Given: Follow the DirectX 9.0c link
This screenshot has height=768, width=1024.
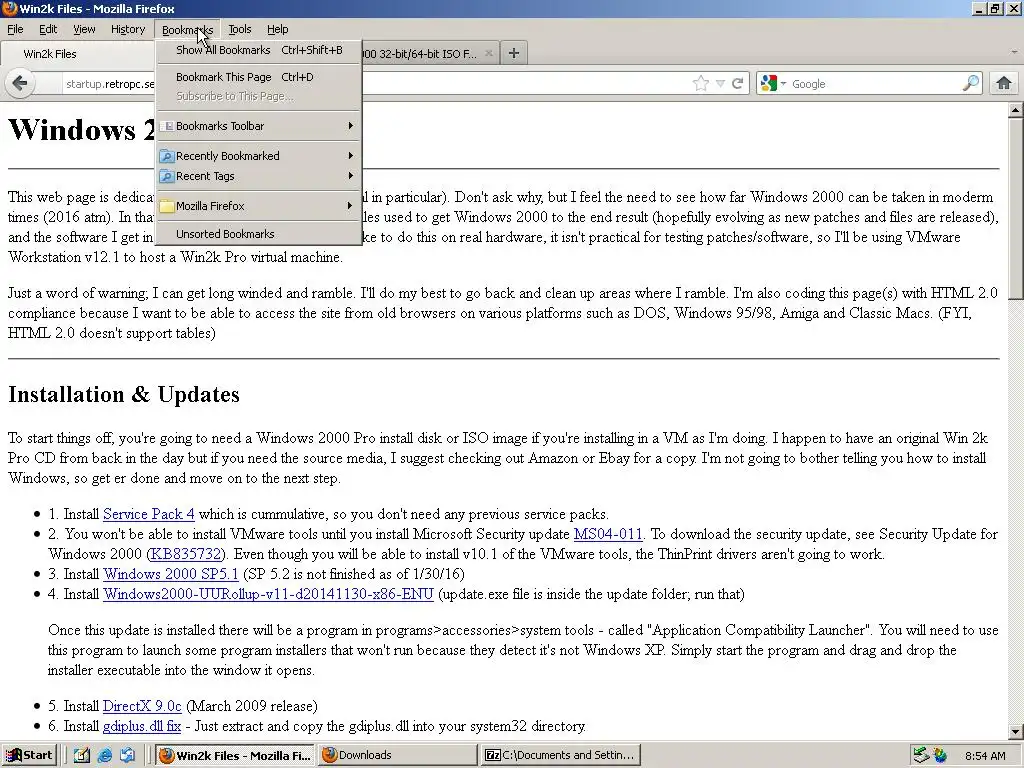Looking at the screenshot, I should tap(142, 706).
